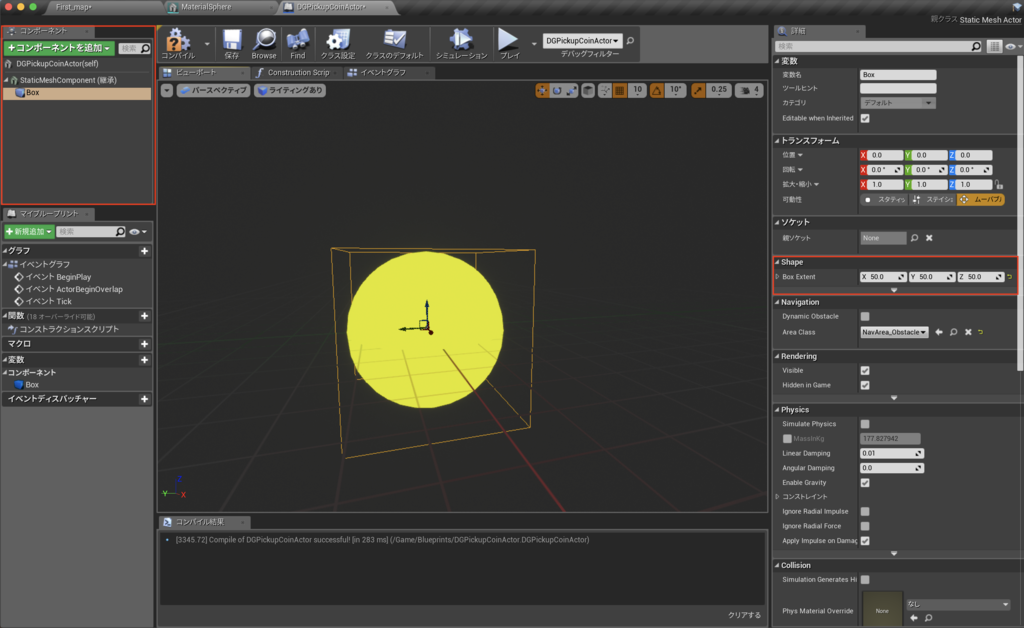Collapse the トランスフォーム section

778,141
